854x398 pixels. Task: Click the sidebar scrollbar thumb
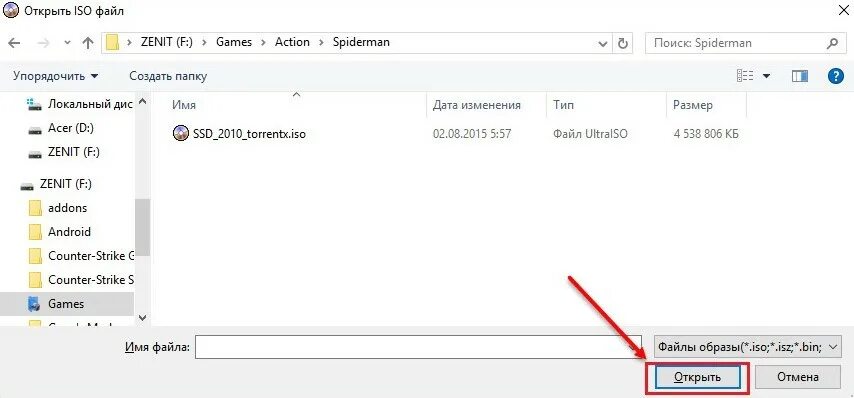click(142, 227)
